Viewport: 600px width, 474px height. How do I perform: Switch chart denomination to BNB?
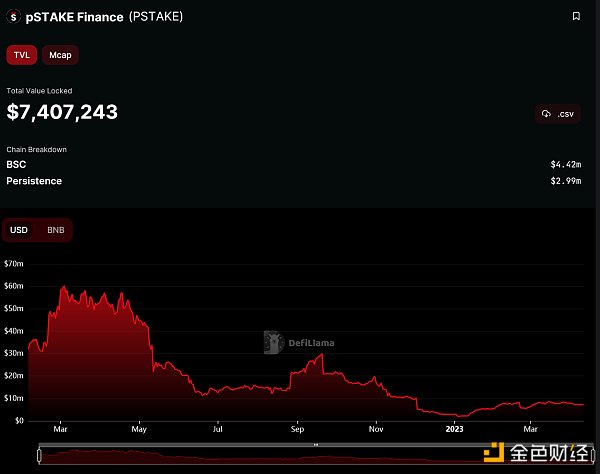55,230
